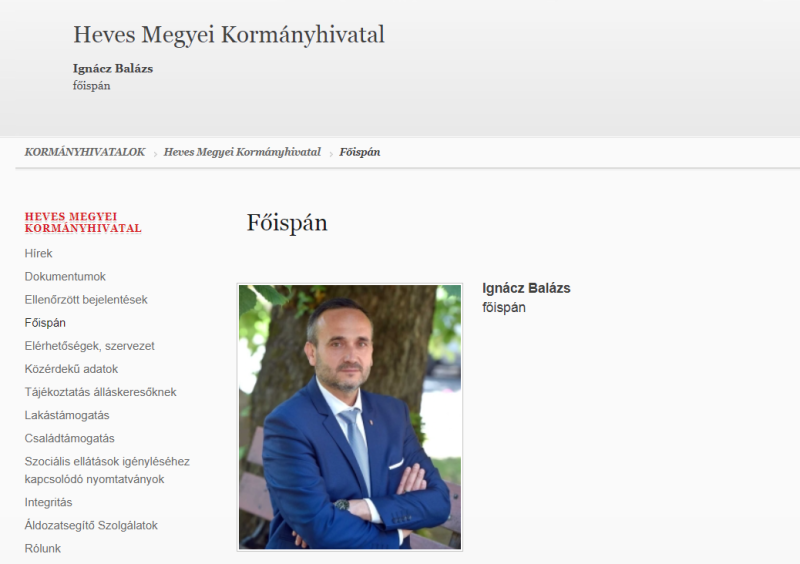Click the red Heves Megyei Kormányhivatal sidebar heading
Screen dimensions: 800x564
83,223
